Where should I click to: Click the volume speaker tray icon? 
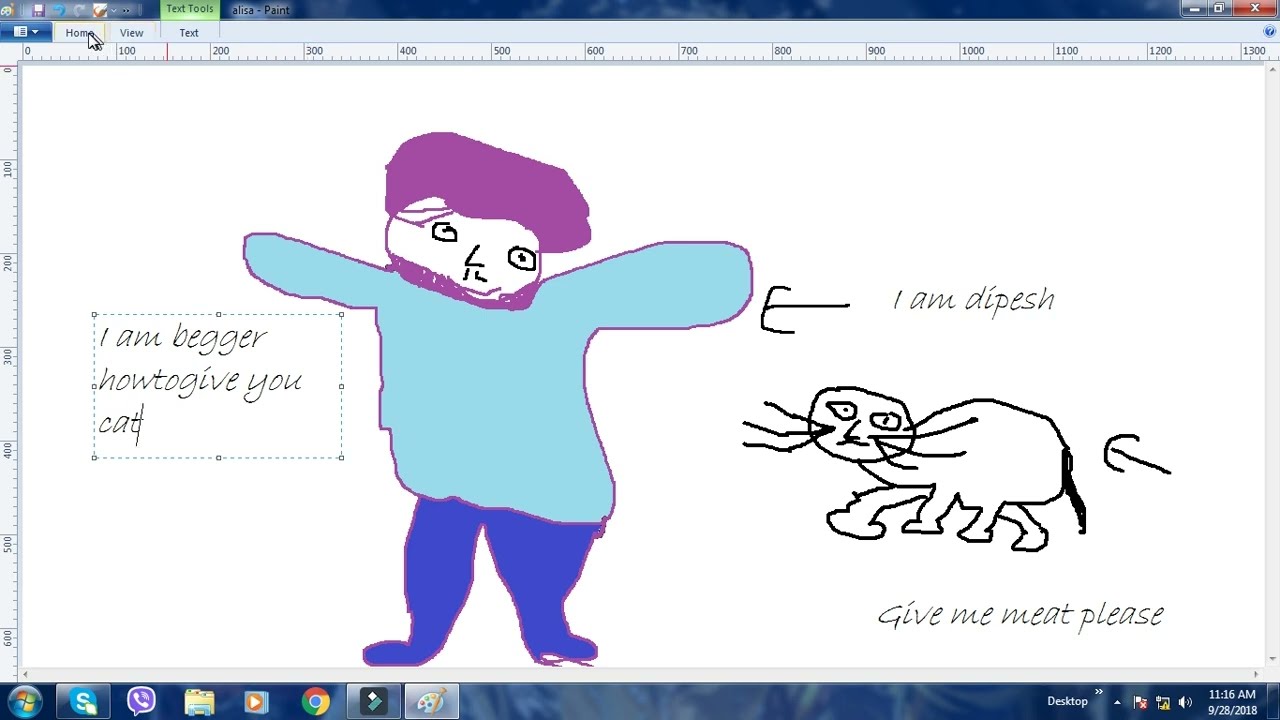(x=1186, y=702)
